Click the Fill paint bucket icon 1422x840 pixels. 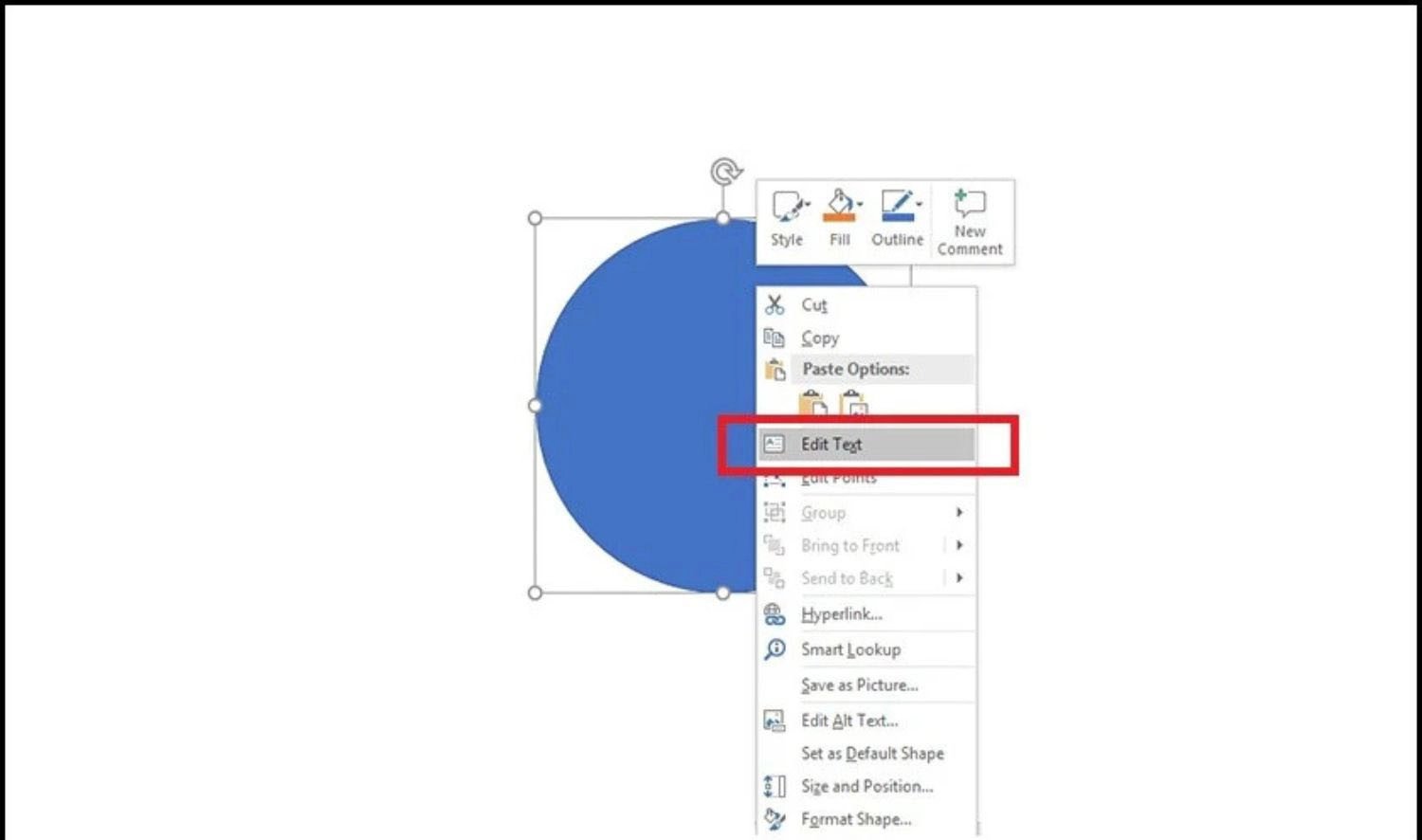(838, 205)
